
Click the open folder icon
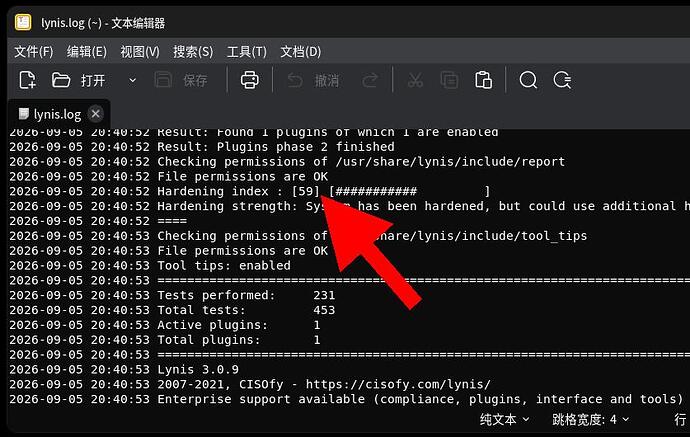tap(61, 80)
